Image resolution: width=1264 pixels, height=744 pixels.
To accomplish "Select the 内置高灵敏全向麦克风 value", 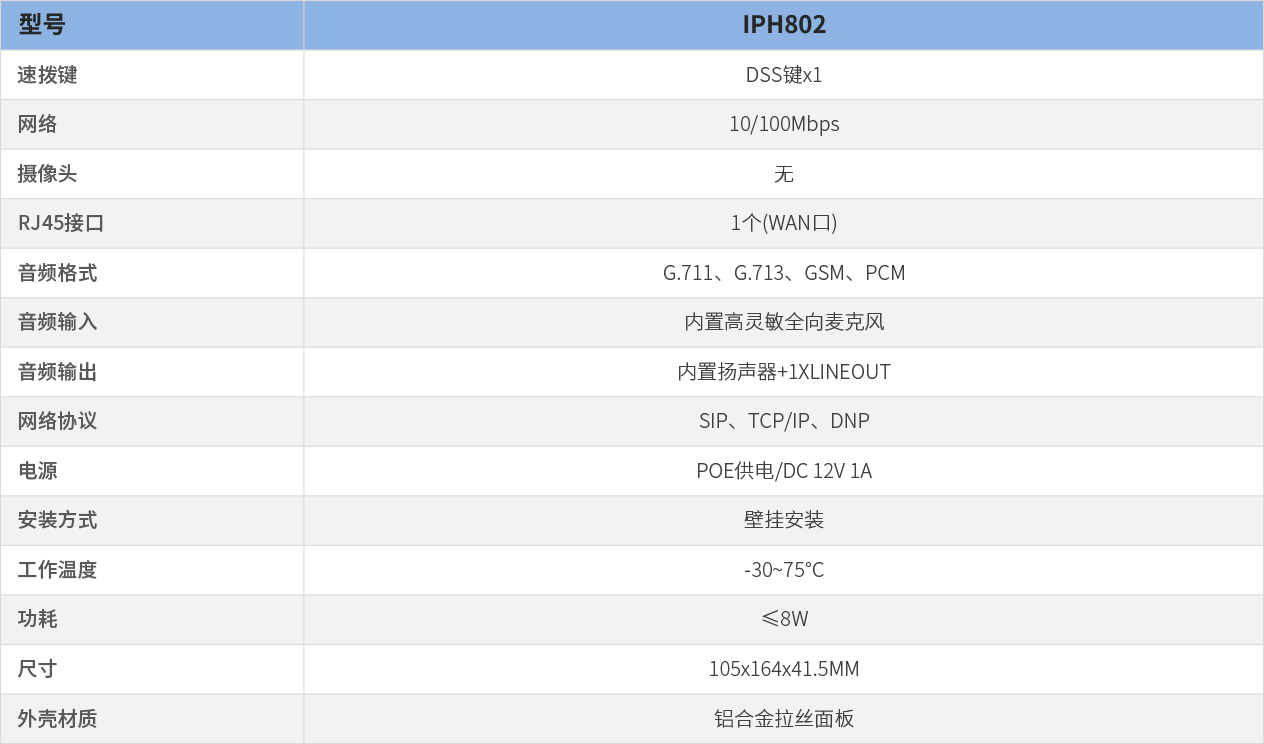I will pos(784,322).
